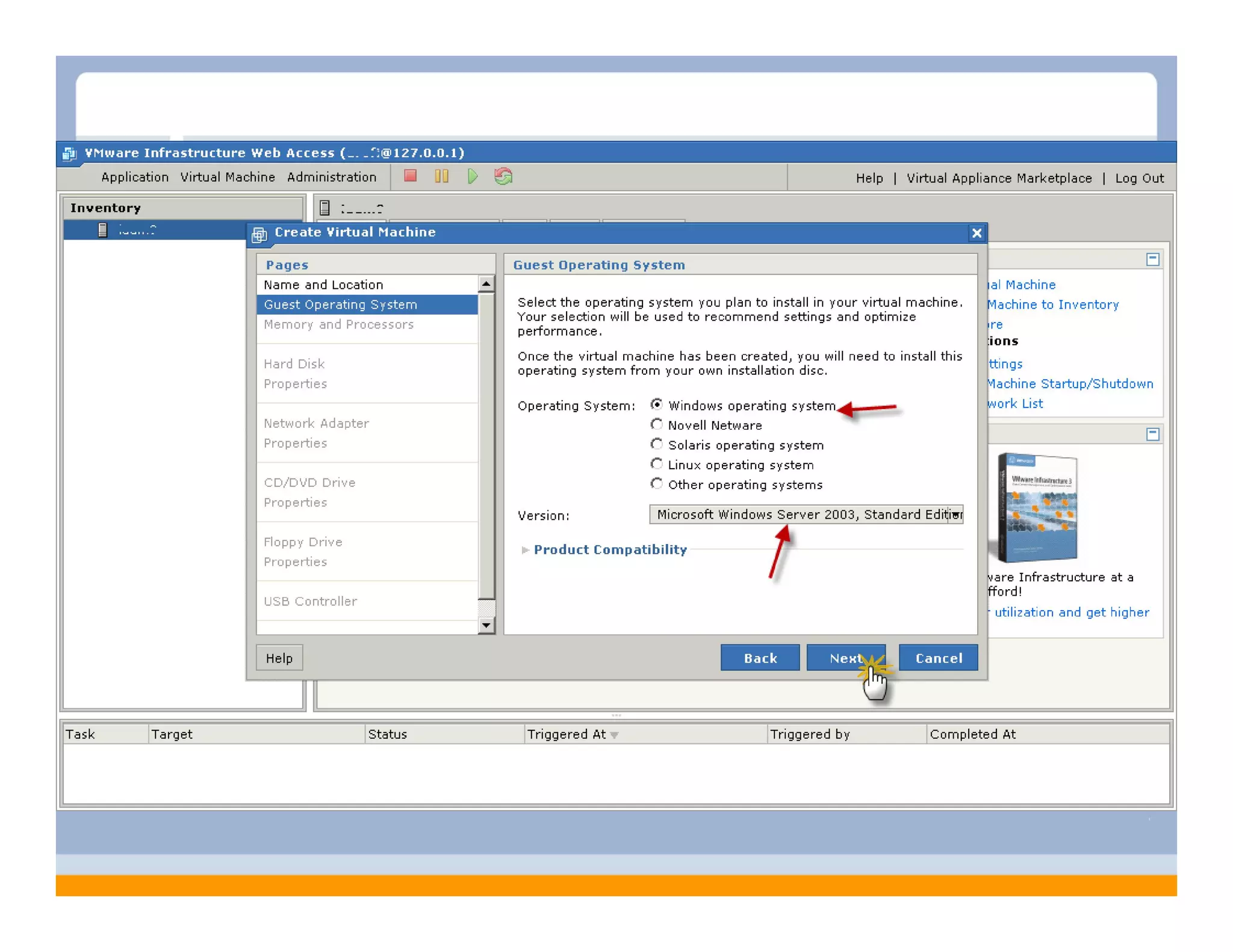Screen dimensions: 1233x952
Task: Open the Virtual Machine menu
Action: [x=228, y=177]
